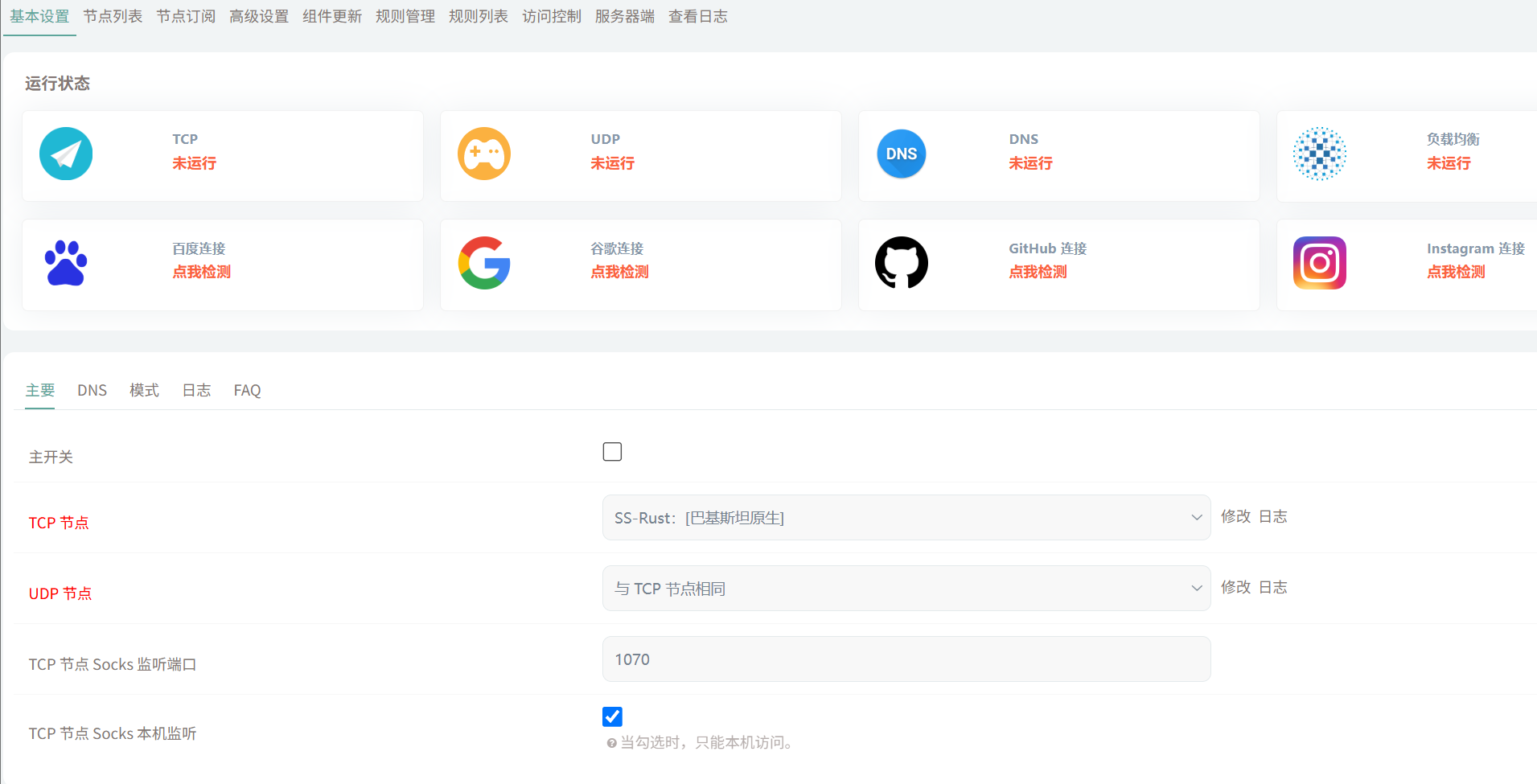
Task: Click the red TCP 节点 label
Action: point(59,523)
